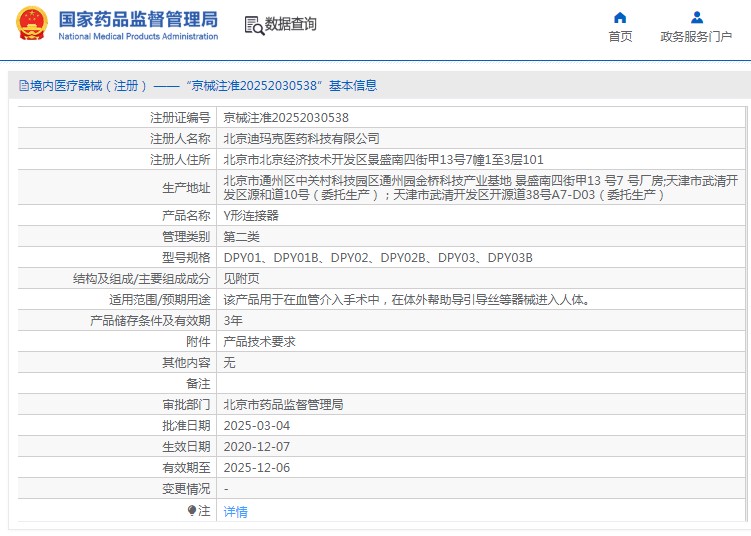Open the 政务服务门户 navigation text
751x536 pixels.
(x=696, y=37)
